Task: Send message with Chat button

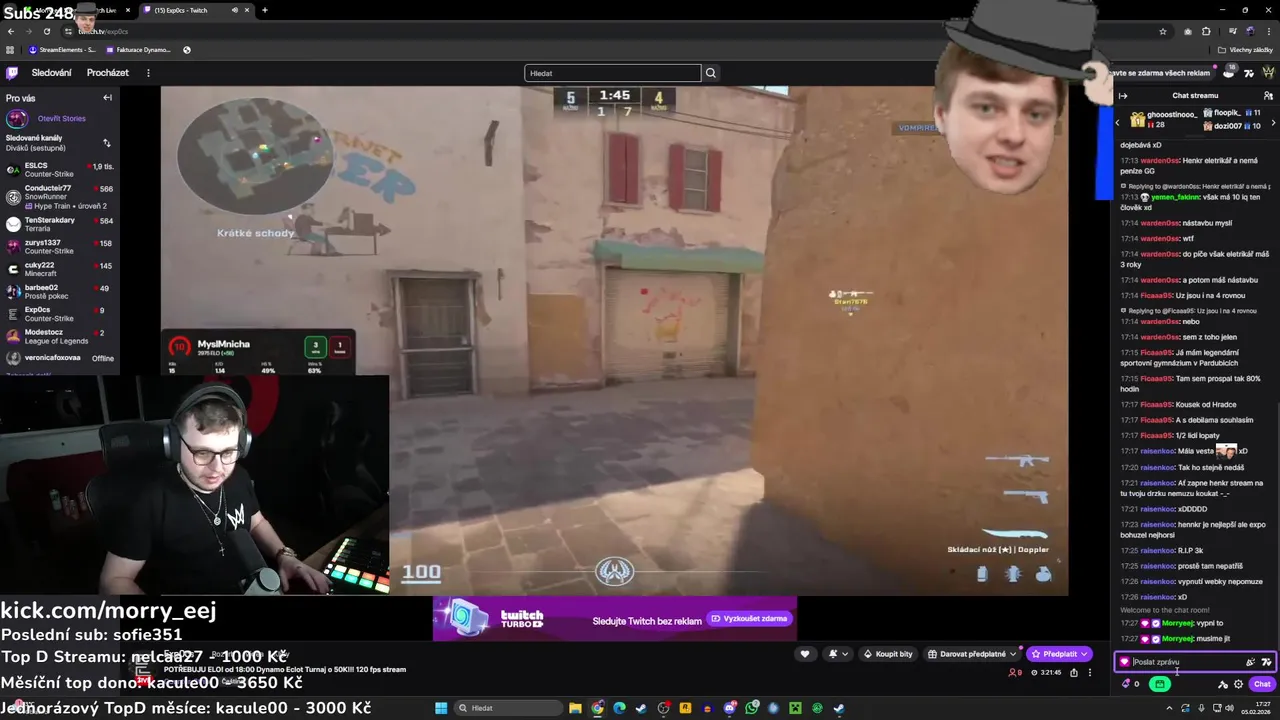Action: click(1262, 684)
